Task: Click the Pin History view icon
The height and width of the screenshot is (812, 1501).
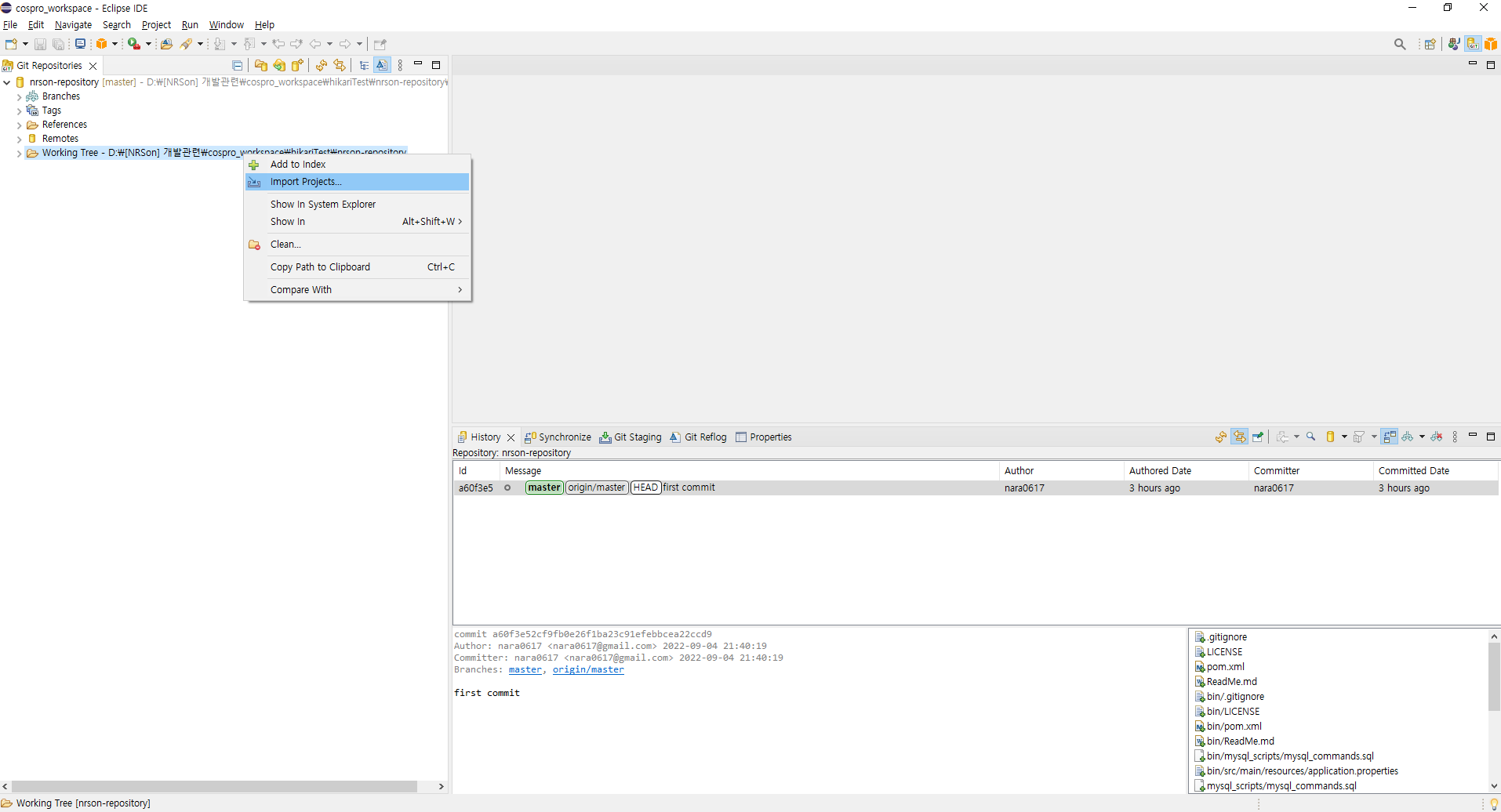Action: pos(1258,437)
